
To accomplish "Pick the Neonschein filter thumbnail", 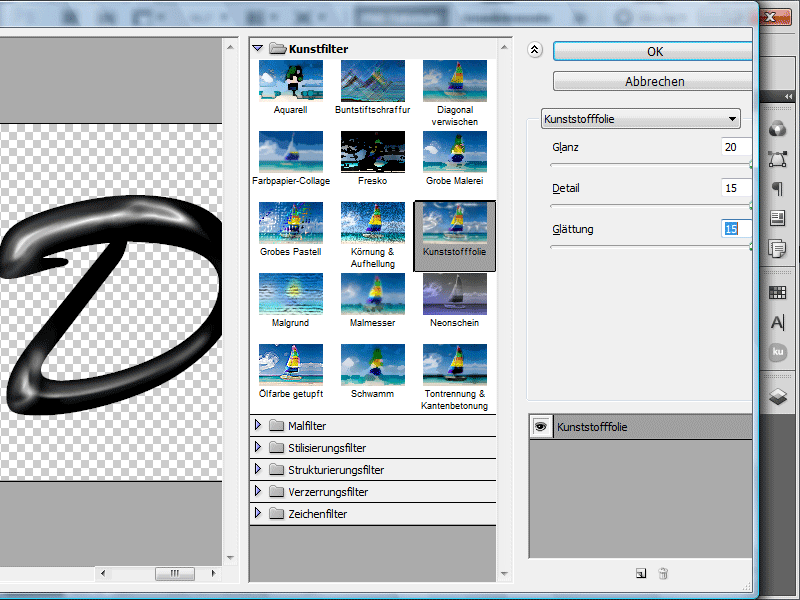I will click(455, 294).
